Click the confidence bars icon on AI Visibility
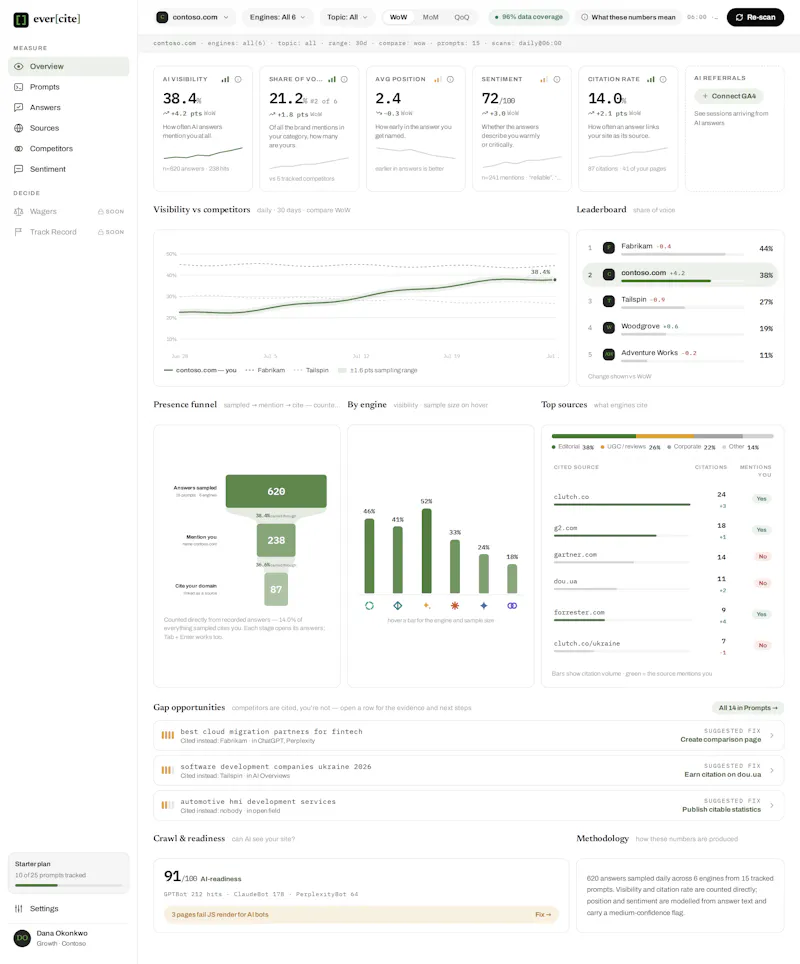Viewport: 800px width, 964px height. (x=225, y=79)
